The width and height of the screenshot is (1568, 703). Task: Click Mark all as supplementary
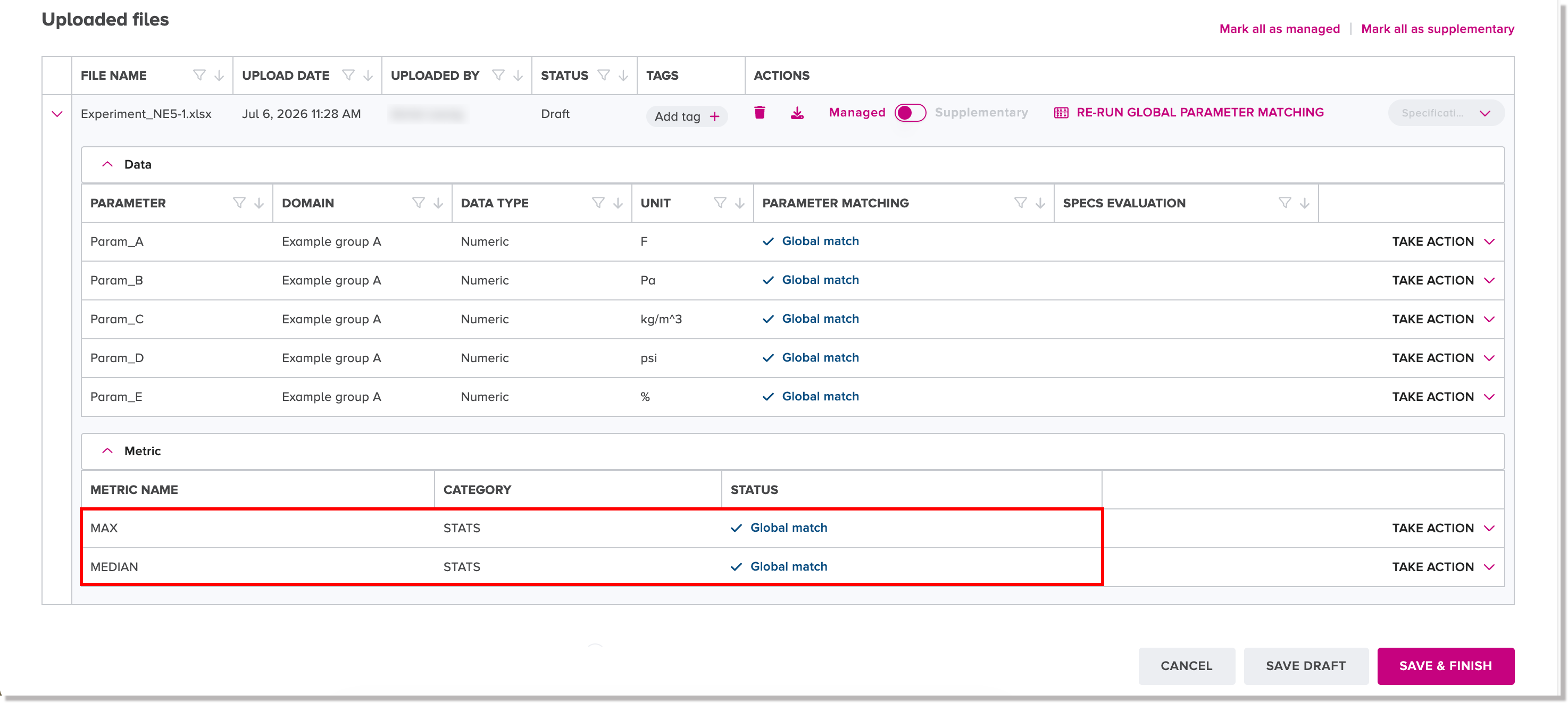(1437, 29)
